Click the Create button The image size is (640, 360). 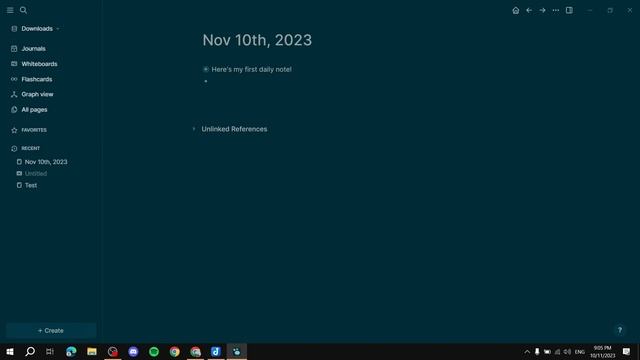(51, 331)
